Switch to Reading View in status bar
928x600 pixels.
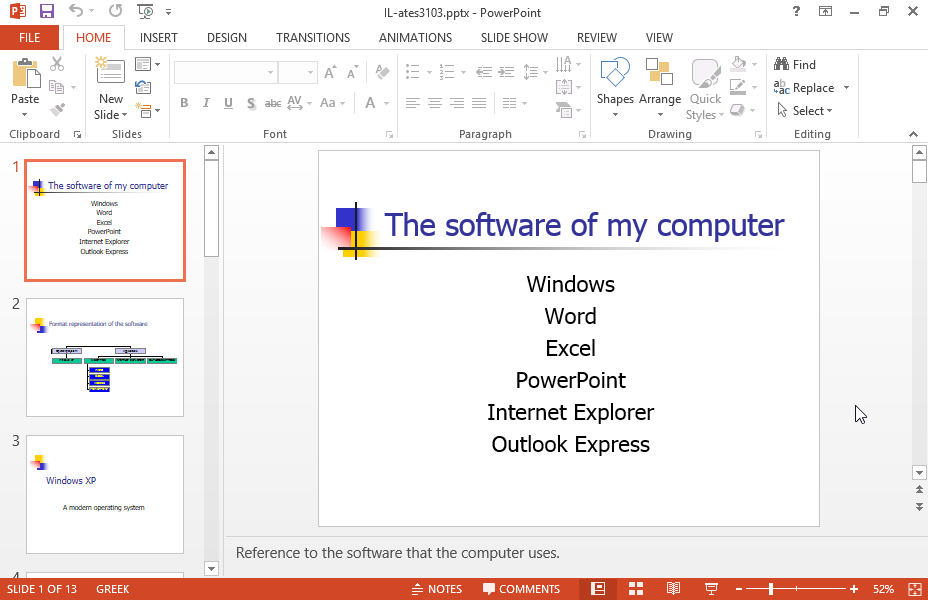[x=674, y=589]
